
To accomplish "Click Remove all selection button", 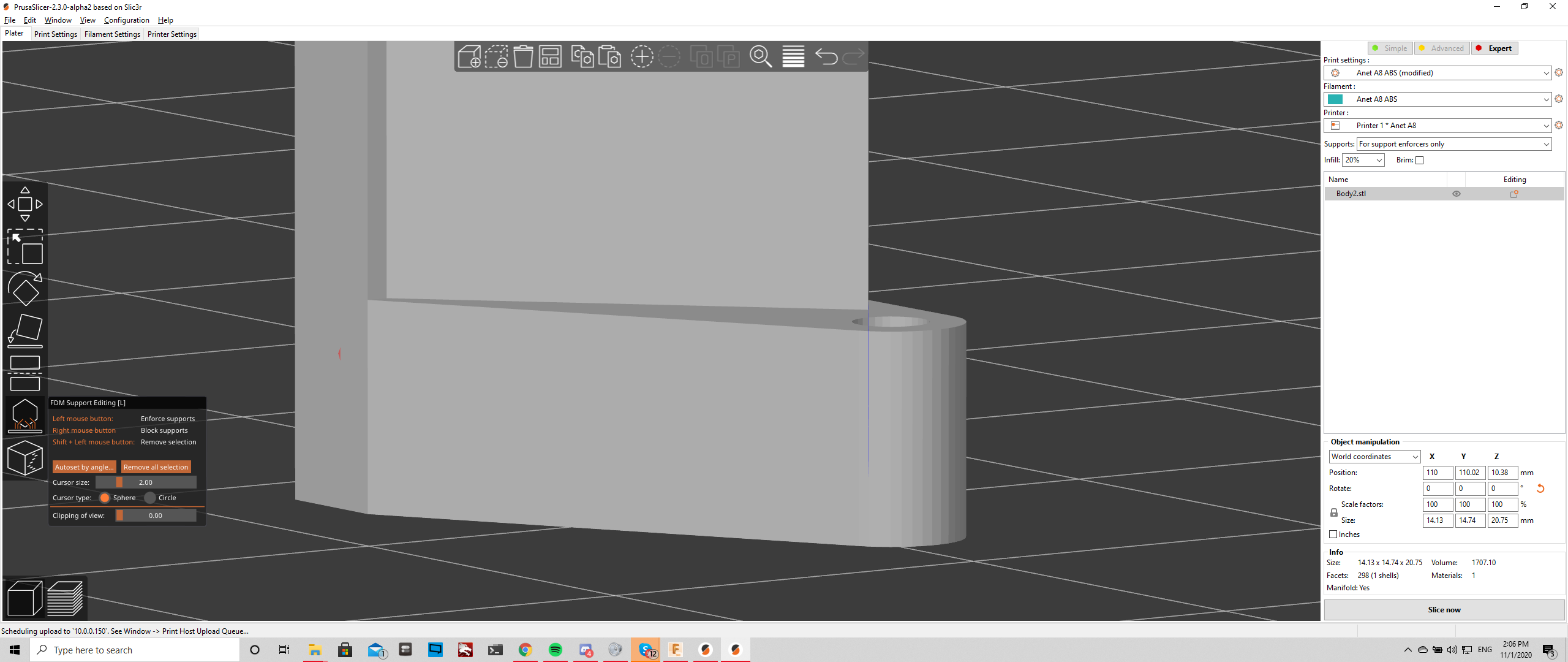I will [156, 467].
